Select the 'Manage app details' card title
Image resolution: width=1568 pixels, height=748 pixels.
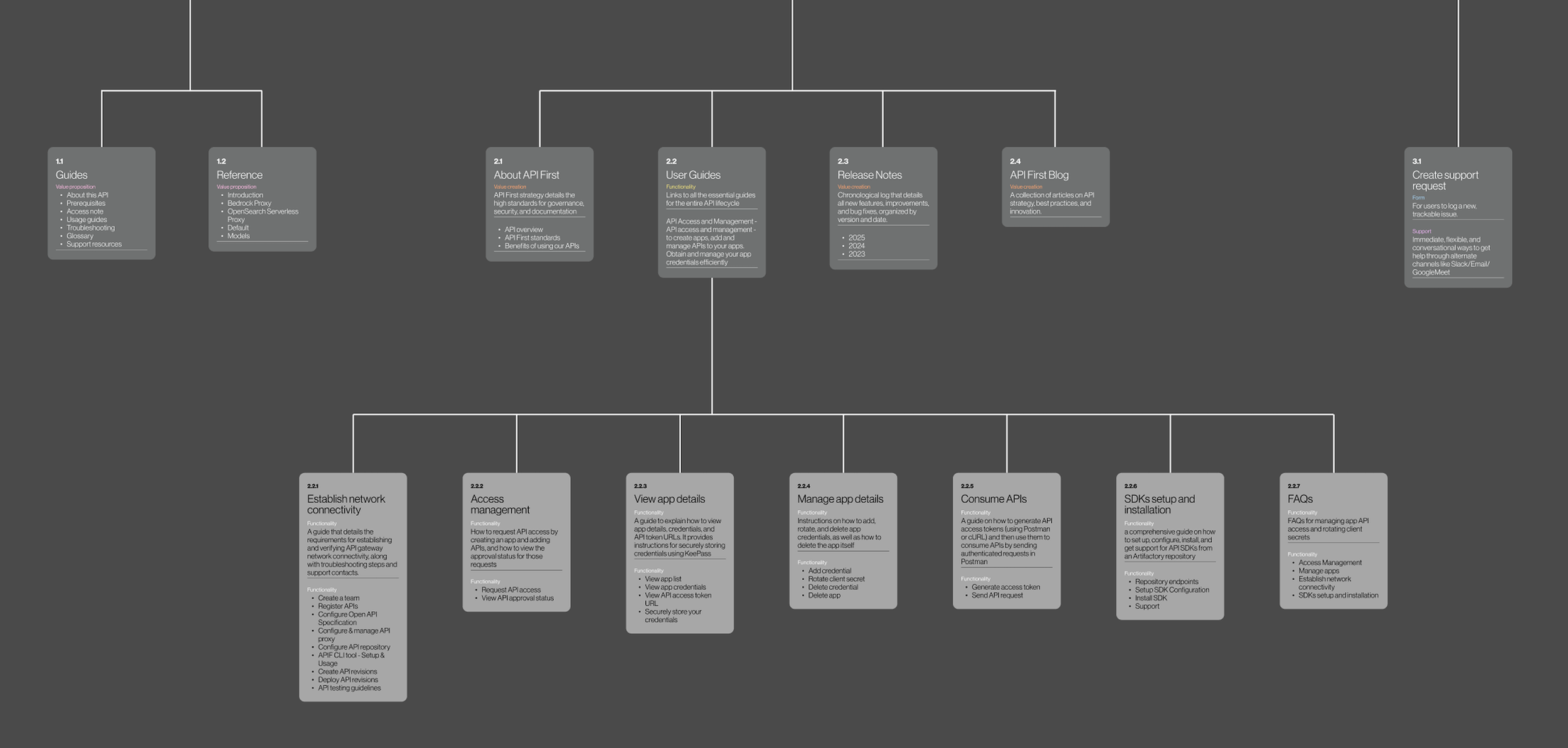click(x=840, y=499)
